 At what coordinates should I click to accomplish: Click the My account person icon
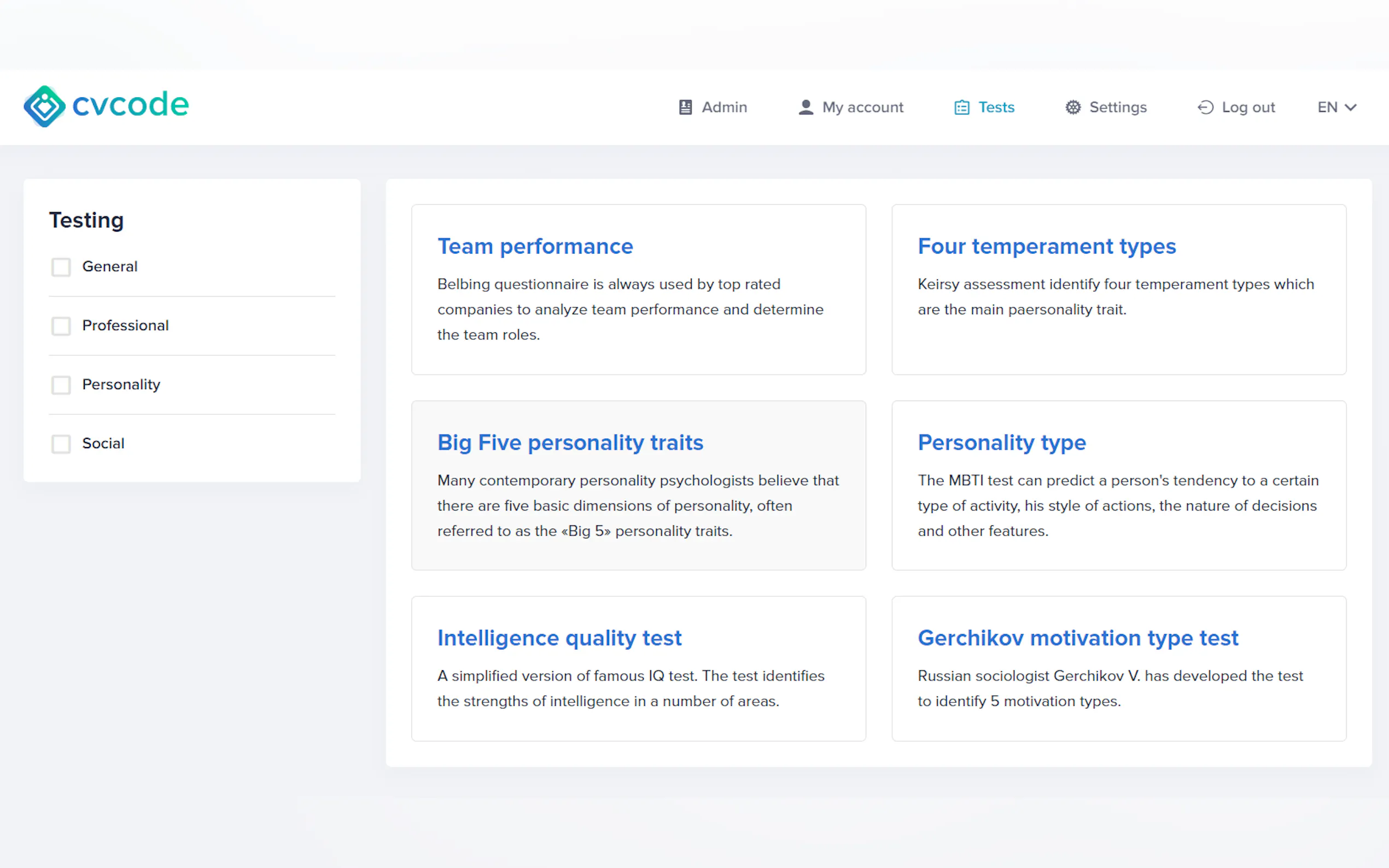tap(806, 107)
